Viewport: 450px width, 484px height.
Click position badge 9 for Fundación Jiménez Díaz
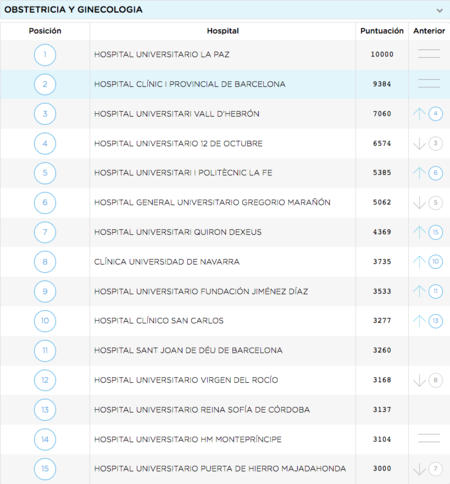tap(45, 291)
